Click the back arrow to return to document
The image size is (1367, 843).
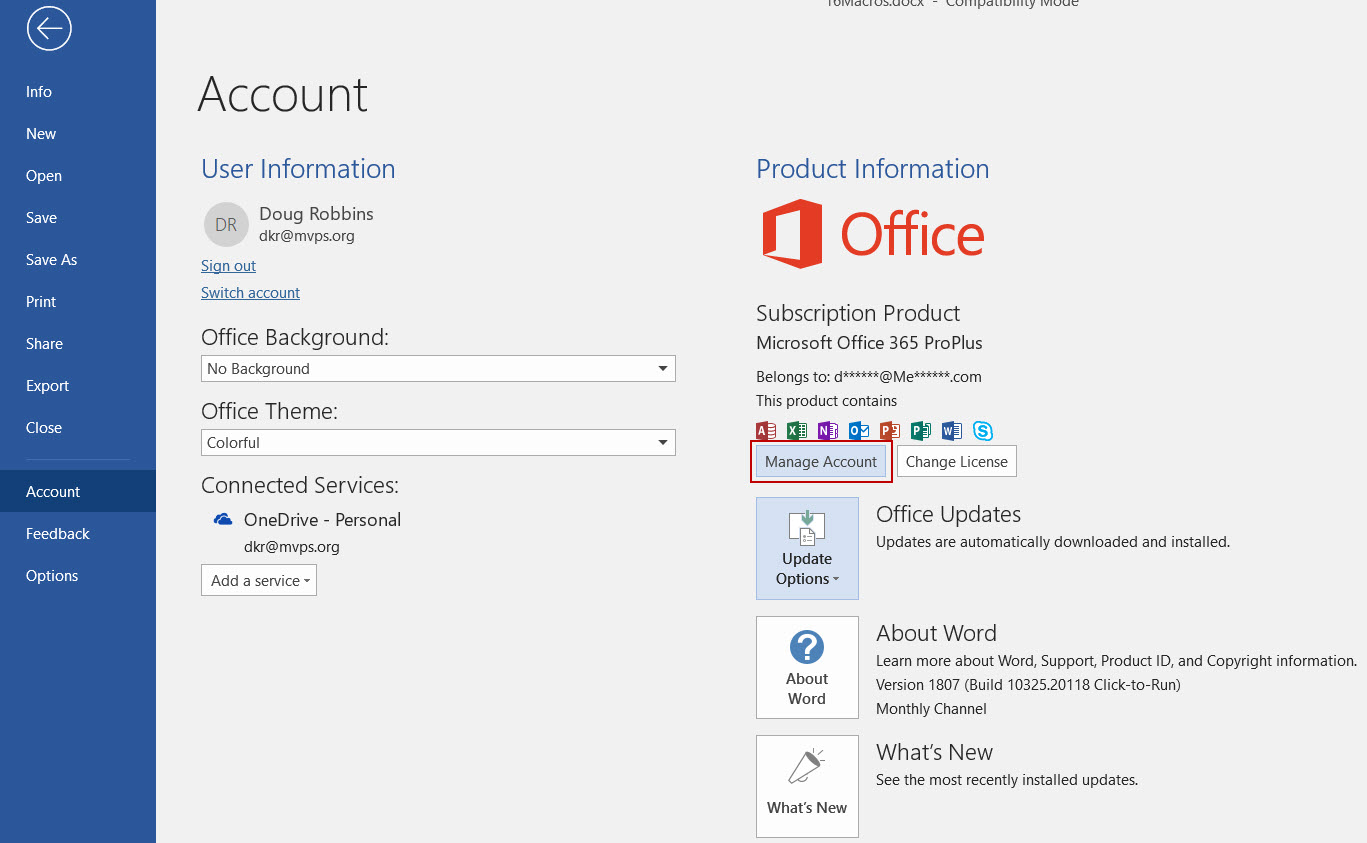49,28
